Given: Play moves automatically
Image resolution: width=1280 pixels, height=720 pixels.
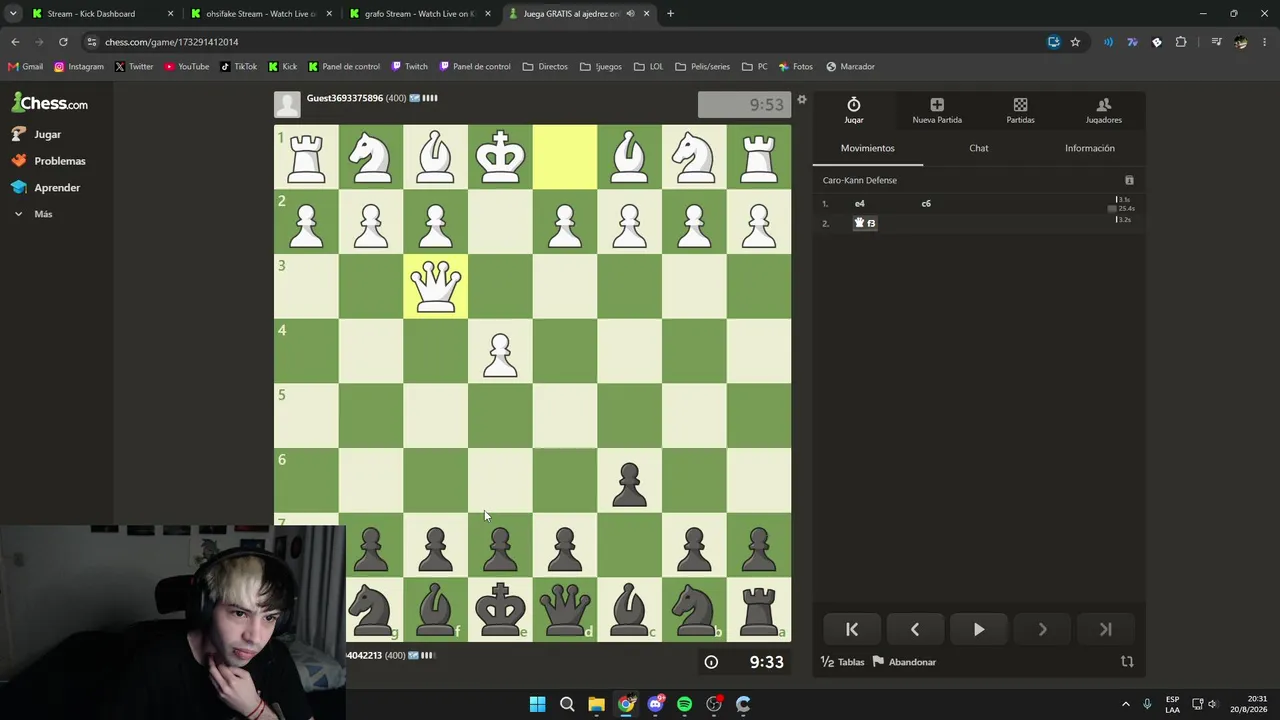Looking at the screenshot, I should [x=978, y=629].
